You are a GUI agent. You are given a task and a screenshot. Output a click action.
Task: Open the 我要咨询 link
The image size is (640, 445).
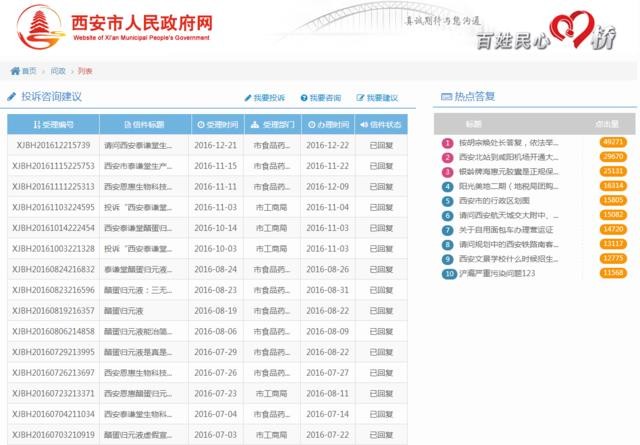click(x=320, y=98)
